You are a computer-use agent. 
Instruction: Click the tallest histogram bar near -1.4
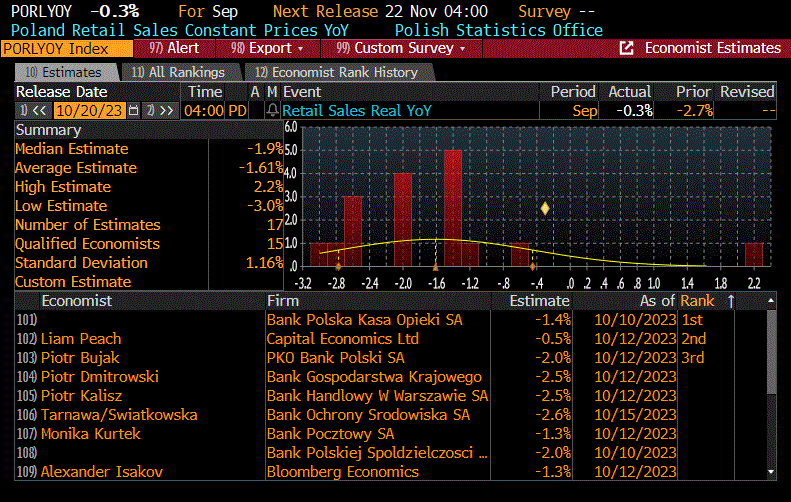coord(453,208)
